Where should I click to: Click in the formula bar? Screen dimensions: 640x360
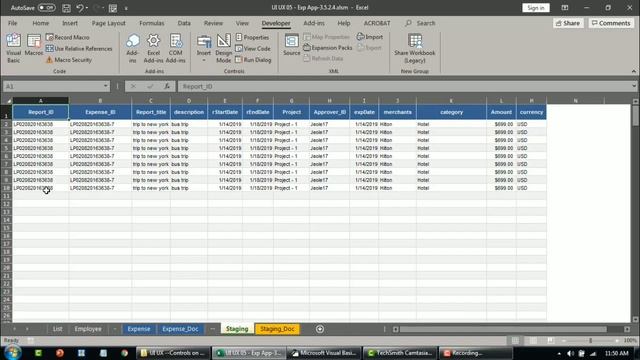[404, 86]
